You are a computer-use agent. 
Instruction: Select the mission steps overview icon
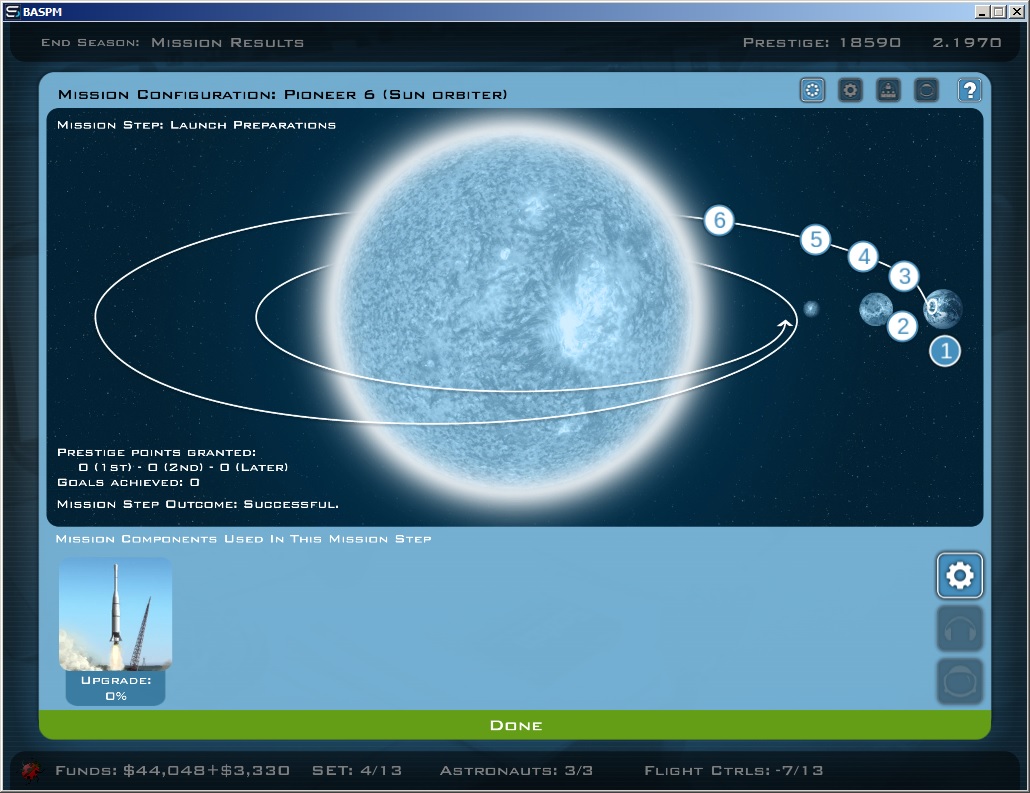point(813,90)
